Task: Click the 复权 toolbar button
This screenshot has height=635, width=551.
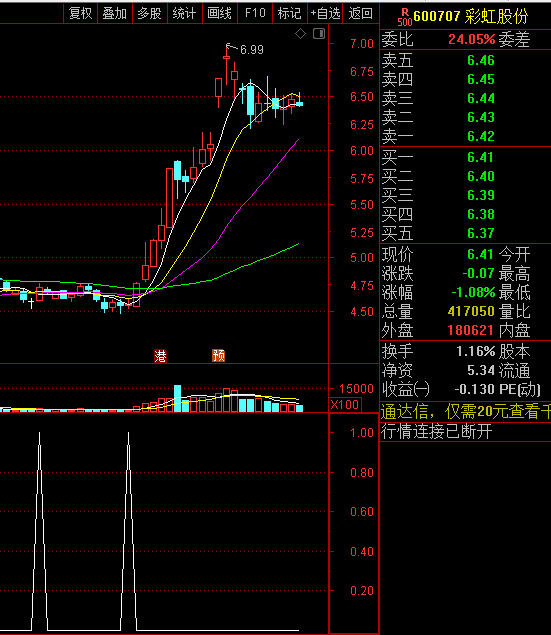Action: pyautogui.click(x=80, y=13)
